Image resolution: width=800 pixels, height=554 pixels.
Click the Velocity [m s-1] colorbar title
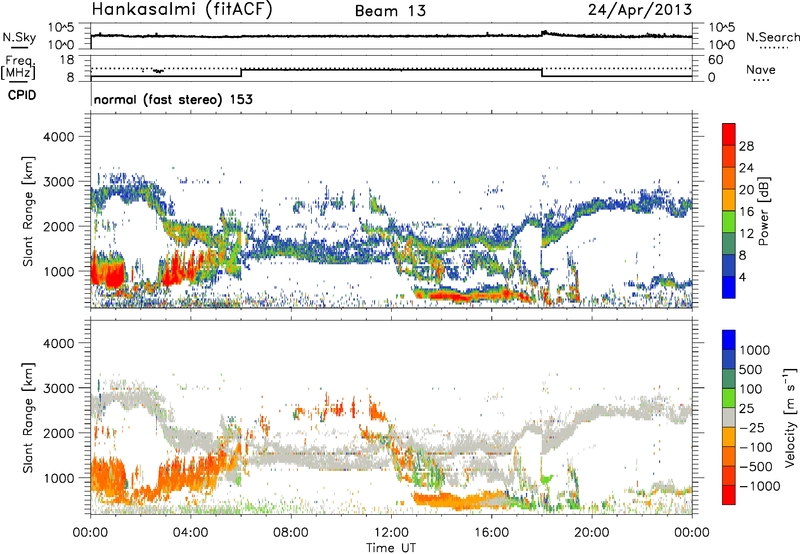(x=790, y=417)
